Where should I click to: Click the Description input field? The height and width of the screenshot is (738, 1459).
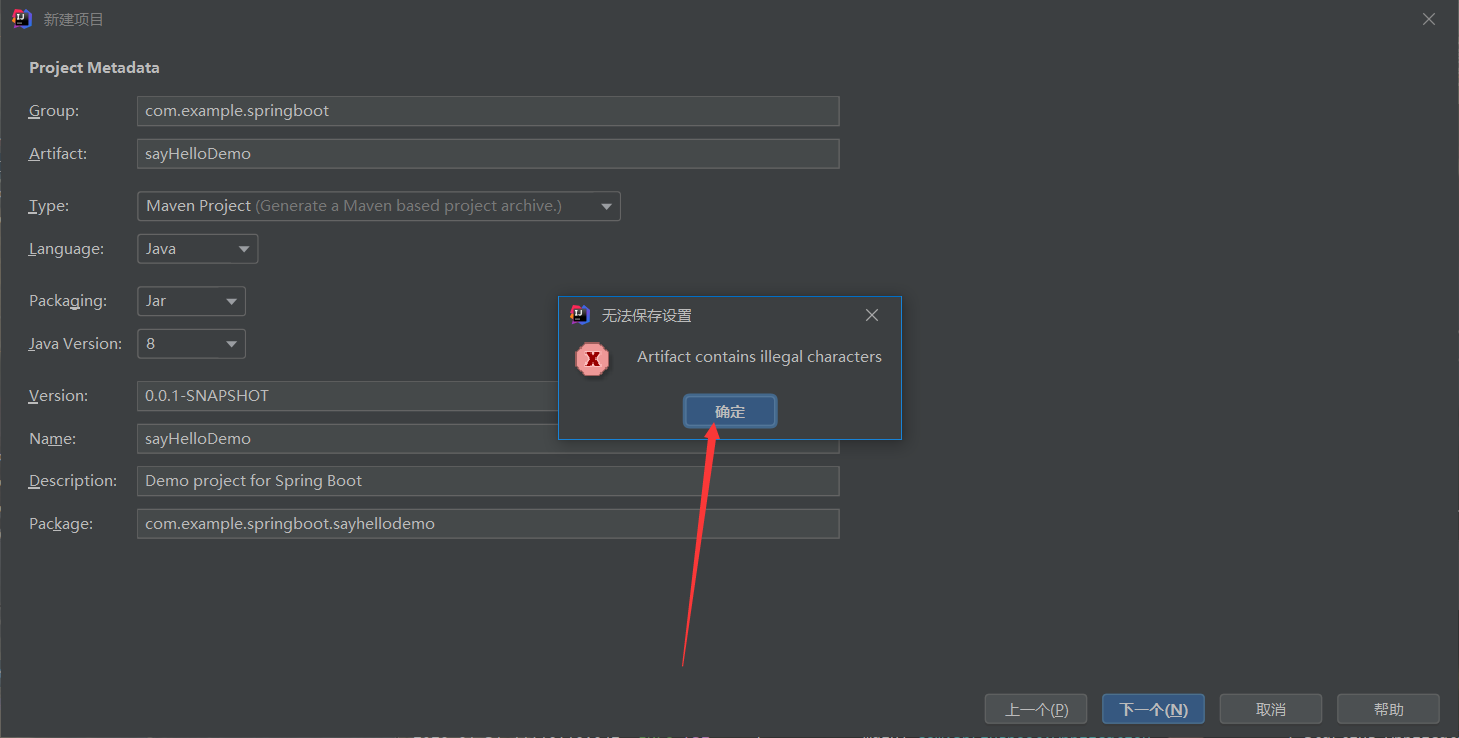pos(488,481)
